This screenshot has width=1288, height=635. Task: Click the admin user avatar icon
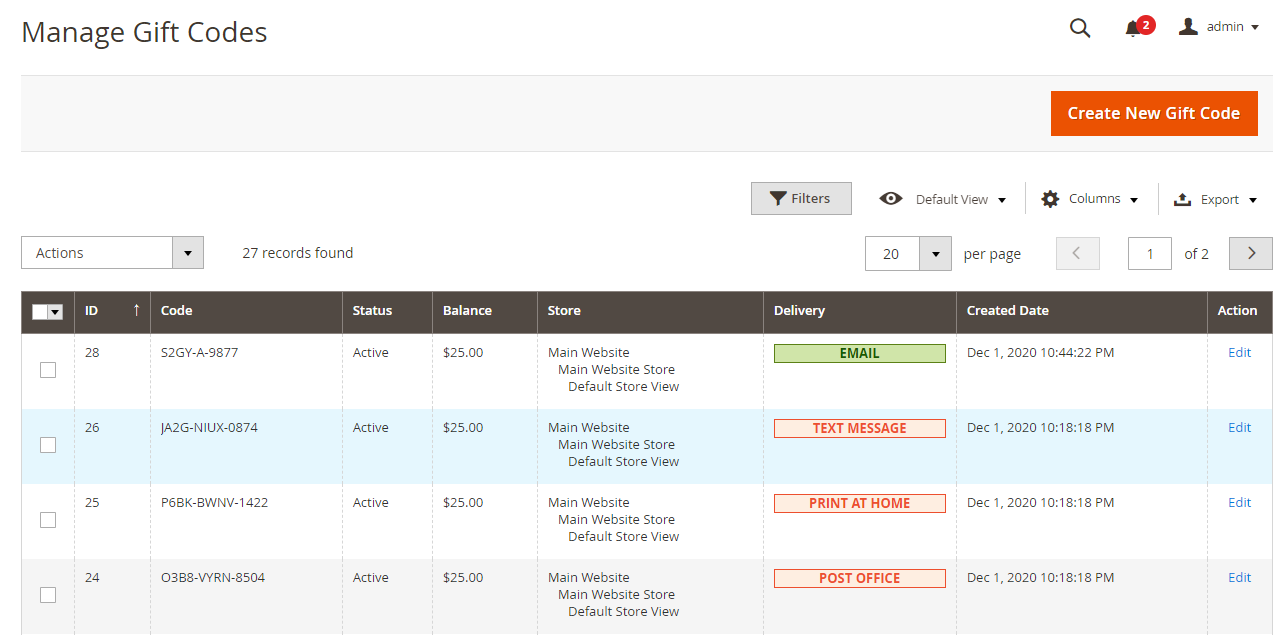[x=1188, y=27]
